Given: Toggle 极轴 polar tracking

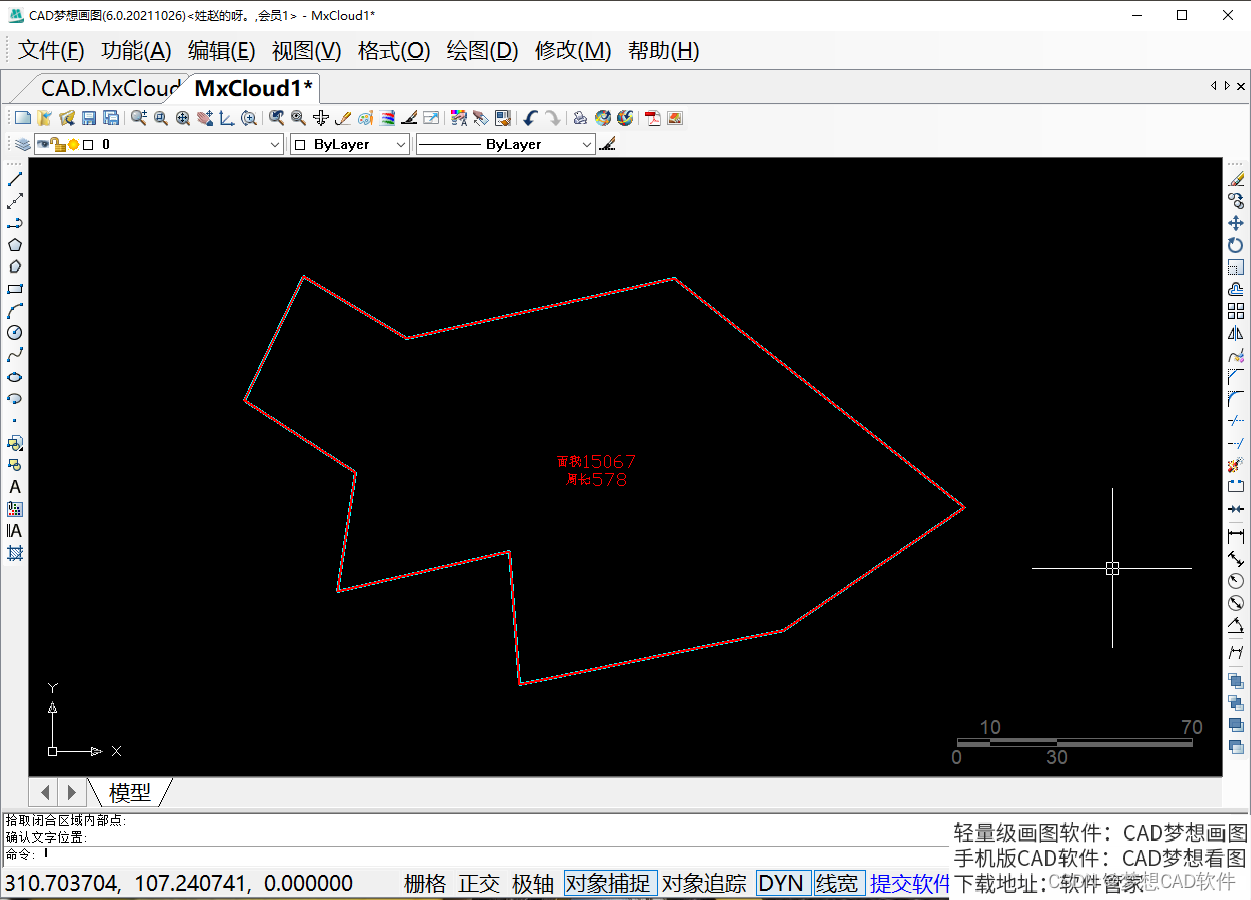Looking at the screenshot, I should pos(533,884).
